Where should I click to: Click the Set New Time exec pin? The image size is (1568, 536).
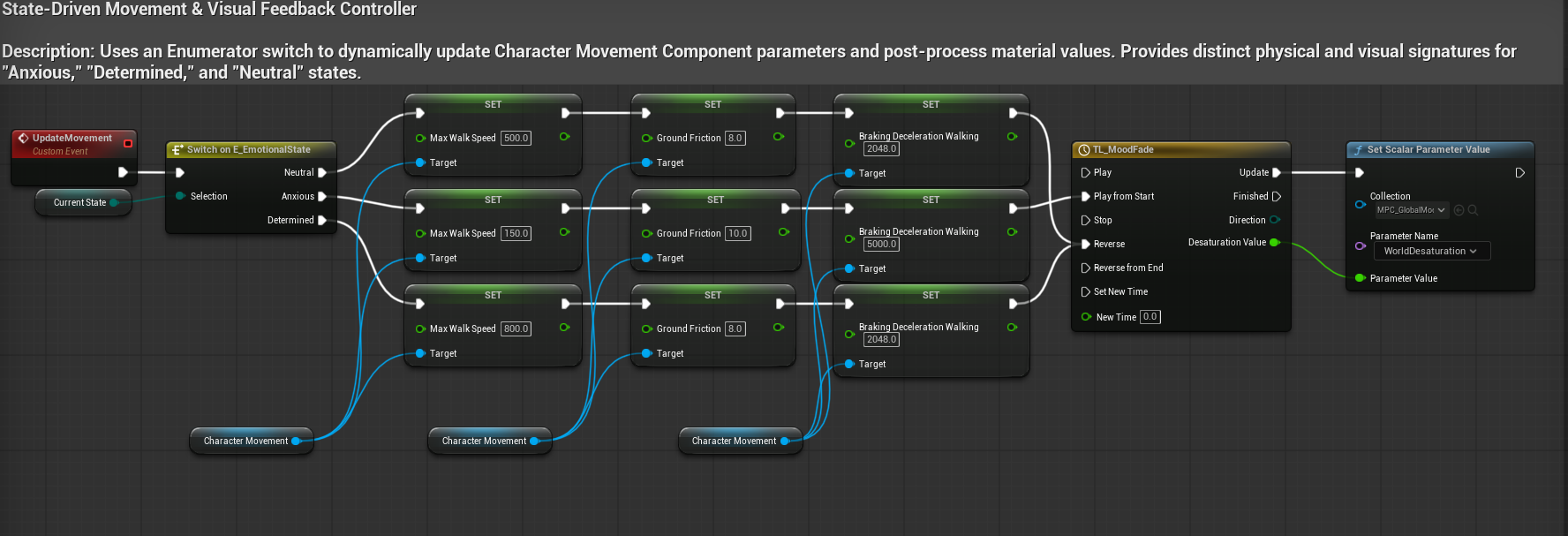coord(1086,291)
